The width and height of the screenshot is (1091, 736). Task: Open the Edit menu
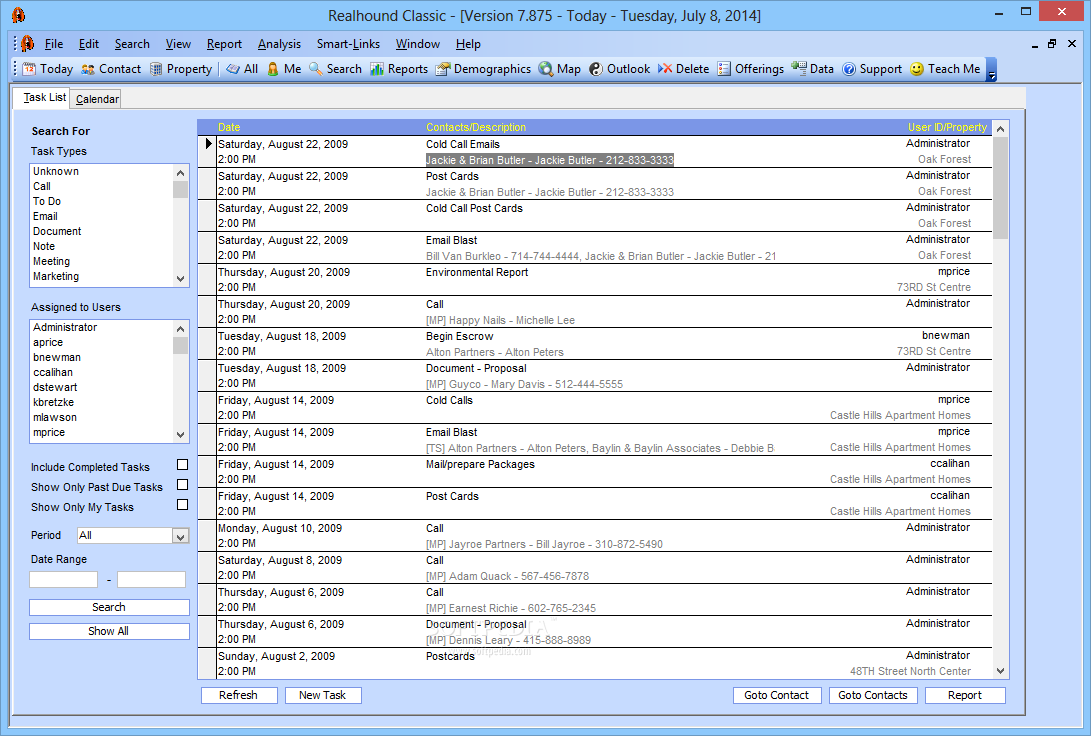click(x=88, y=44)
